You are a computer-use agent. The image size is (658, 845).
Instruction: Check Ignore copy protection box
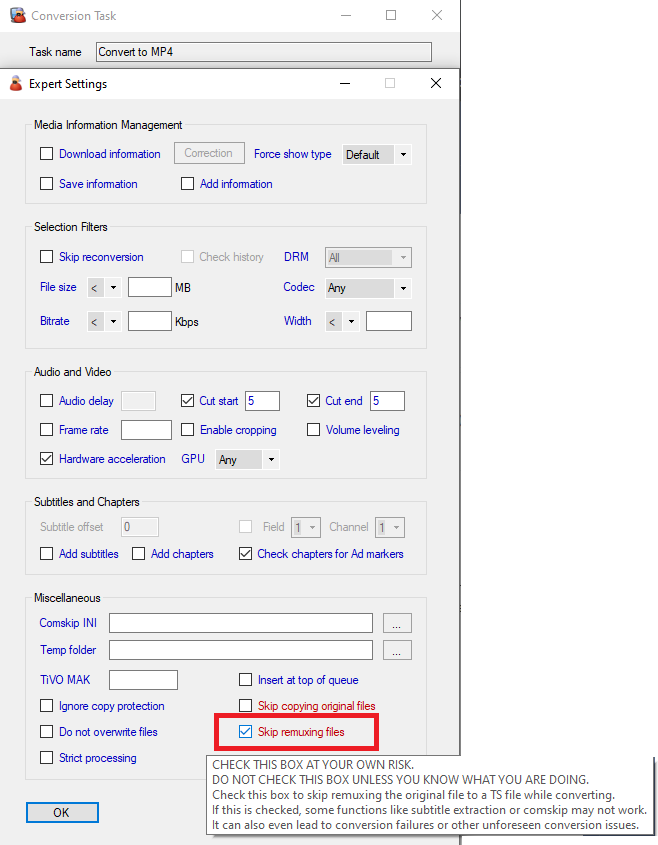click(x=46, y=706)
